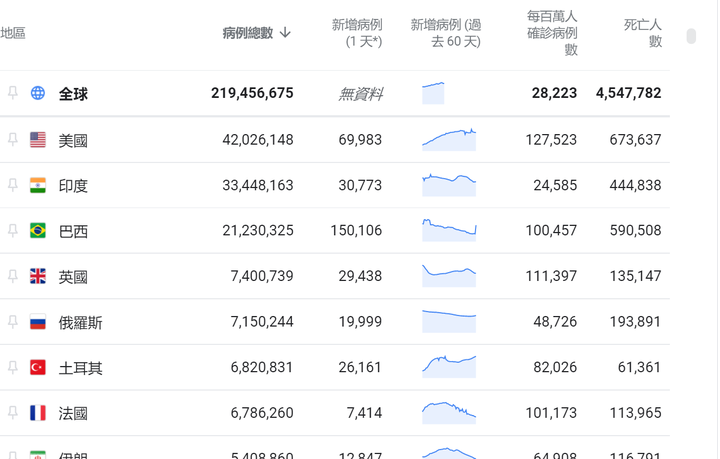This screenshot has height=459, width=720.
Task: Open the 土耳其 60-day sparkline chart
Action: coord(449,367)
